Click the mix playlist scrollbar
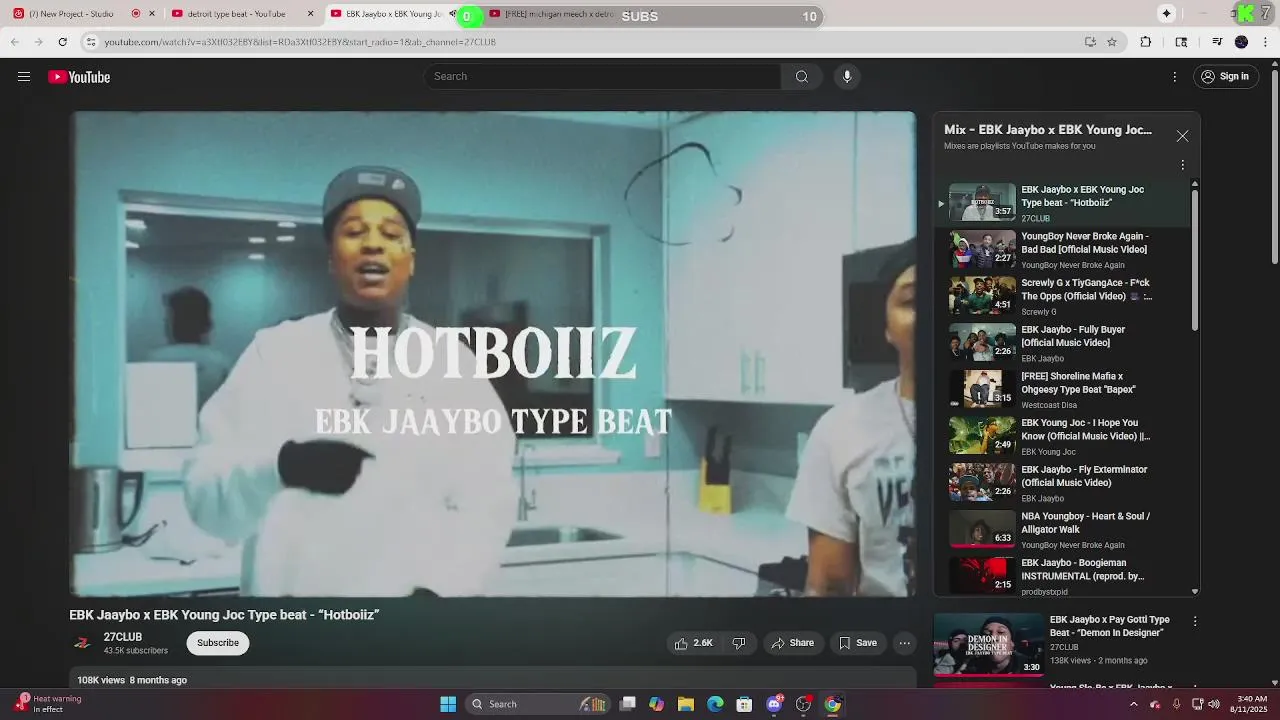 point(1195,260)
